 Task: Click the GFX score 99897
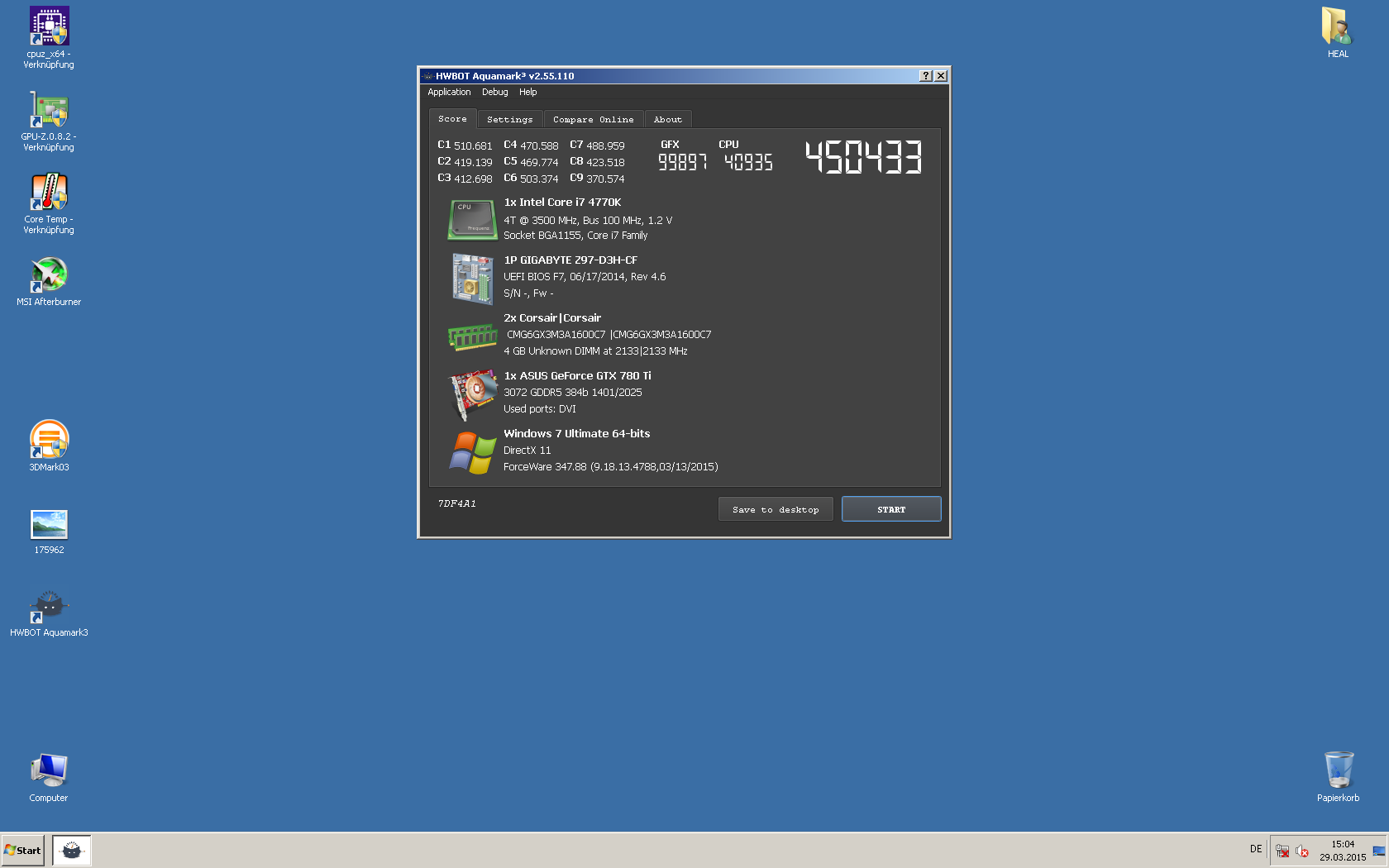[x=683, y=162]
